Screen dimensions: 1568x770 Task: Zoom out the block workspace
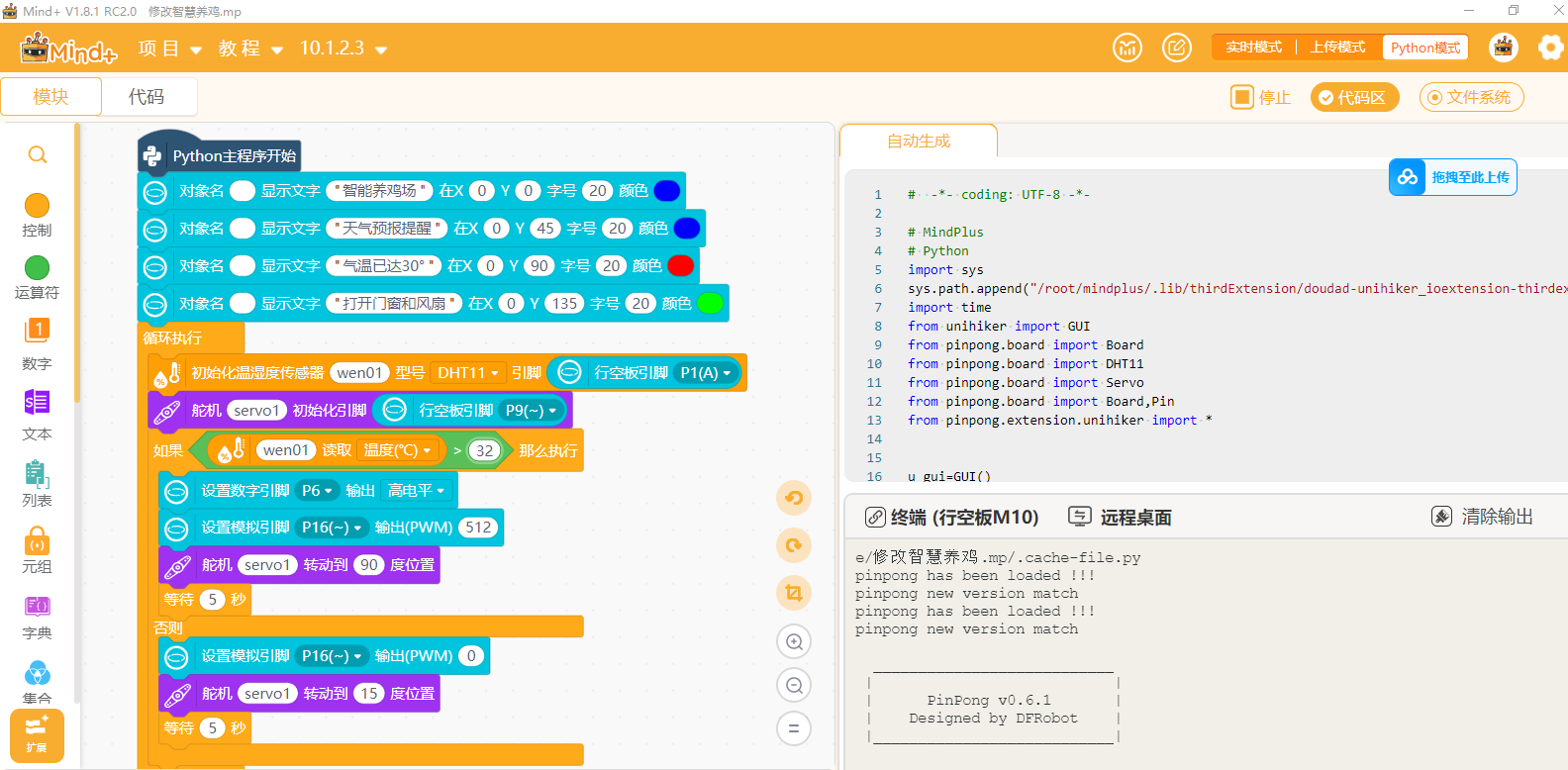coord(794,685)
